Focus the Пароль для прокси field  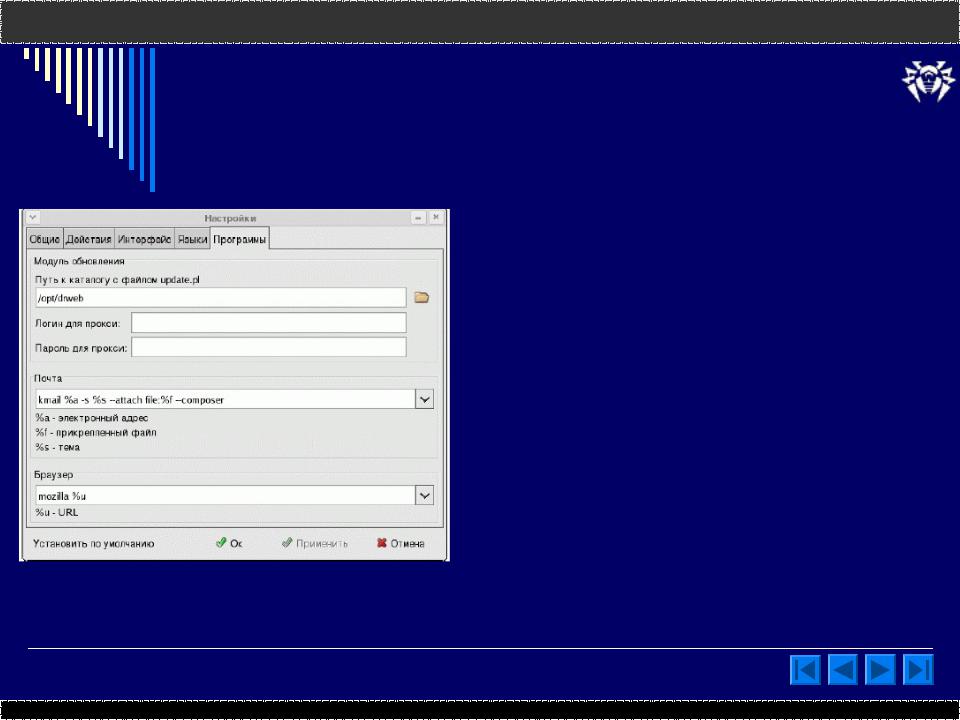(x=269, y=347)
